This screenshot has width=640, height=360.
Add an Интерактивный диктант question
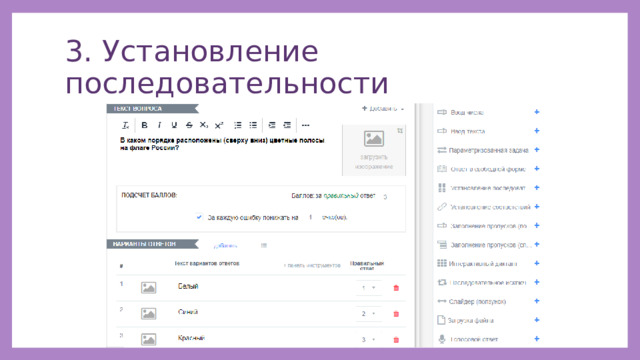(537, 263)
